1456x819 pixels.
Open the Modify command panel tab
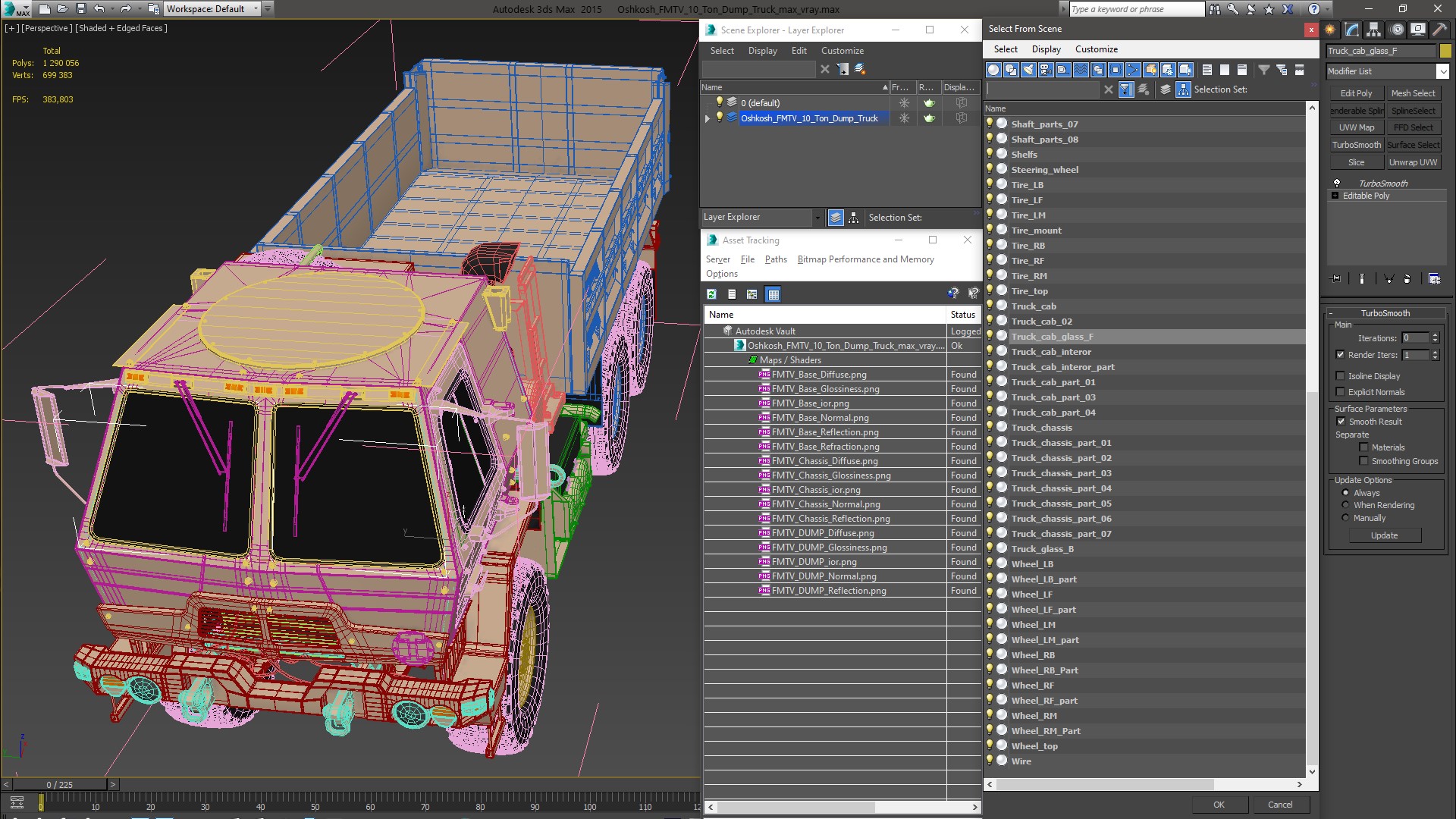[1352, 30]
